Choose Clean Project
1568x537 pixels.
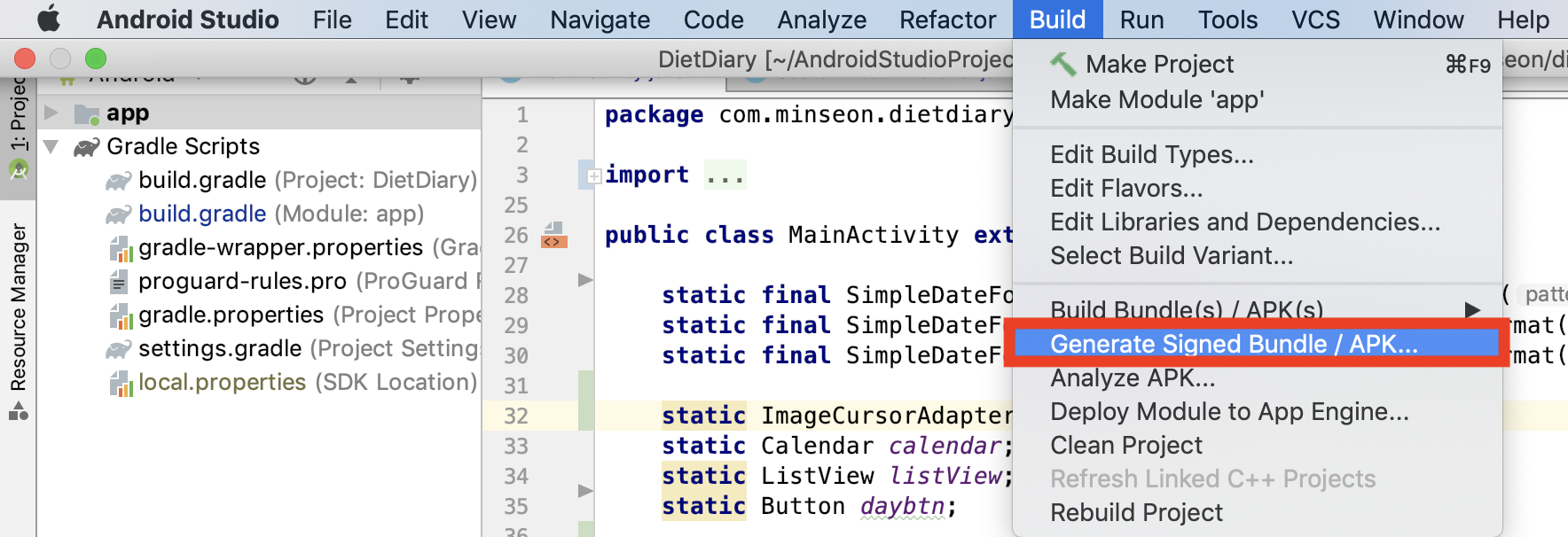pyautogui.click(x=1258, y=446)
